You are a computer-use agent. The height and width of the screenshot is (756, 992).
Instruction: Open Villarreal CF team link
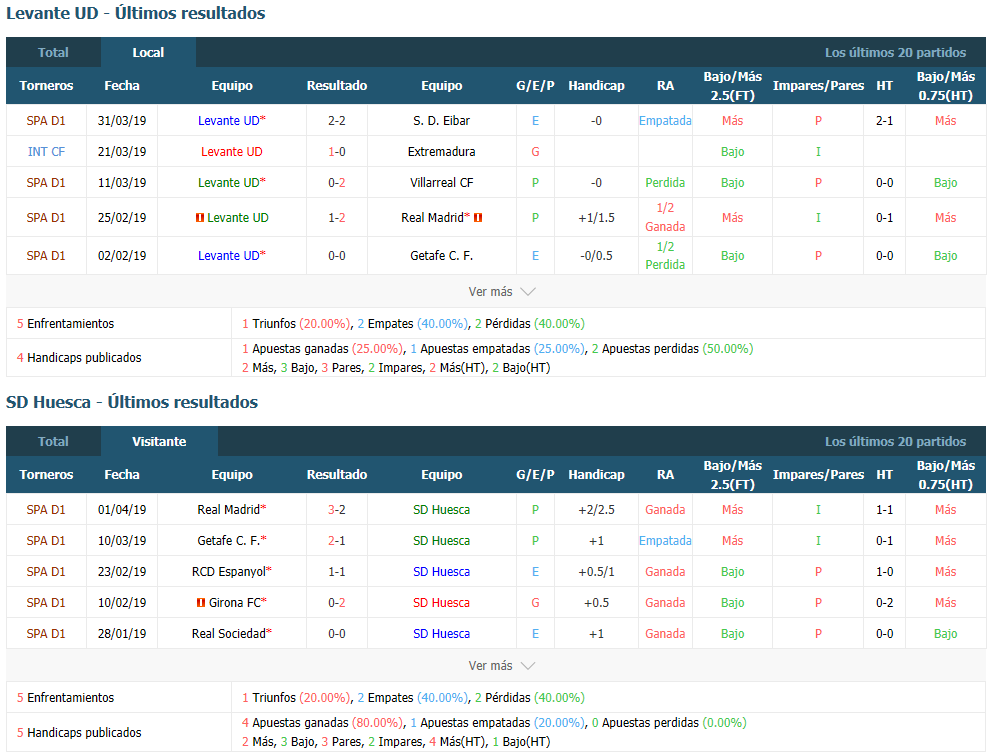[442, 183]
